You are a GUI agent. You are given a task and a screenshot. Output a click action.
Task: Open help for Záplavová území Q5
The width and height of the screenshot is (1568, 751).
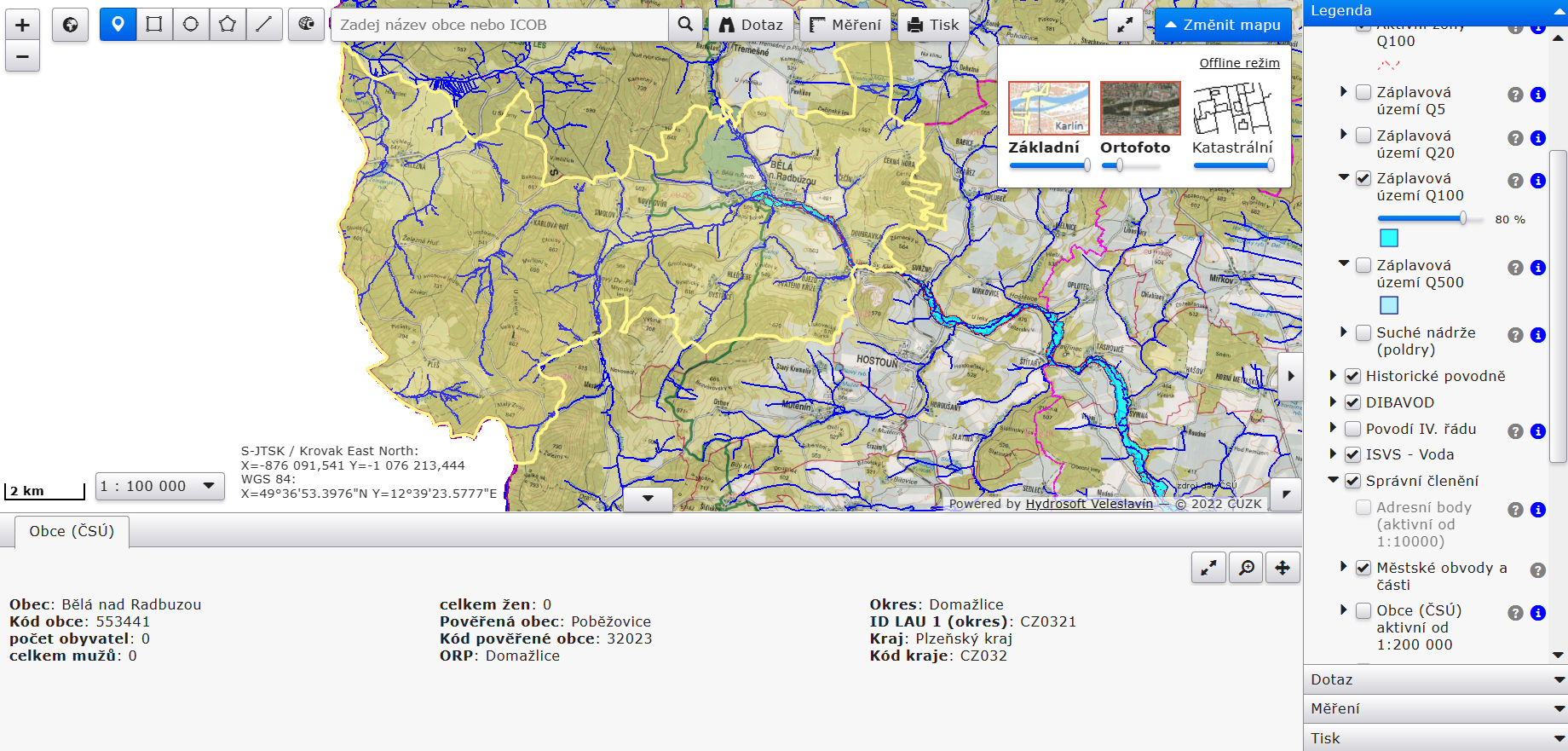tap(1515, 95)
